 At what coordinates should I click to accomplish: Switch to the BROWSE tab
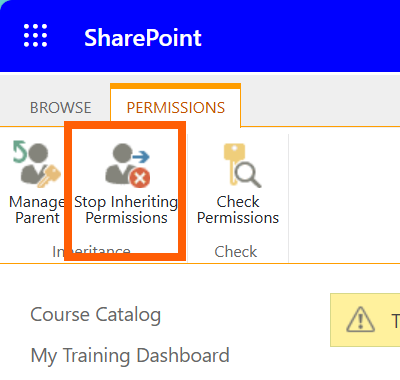point(60,108)
